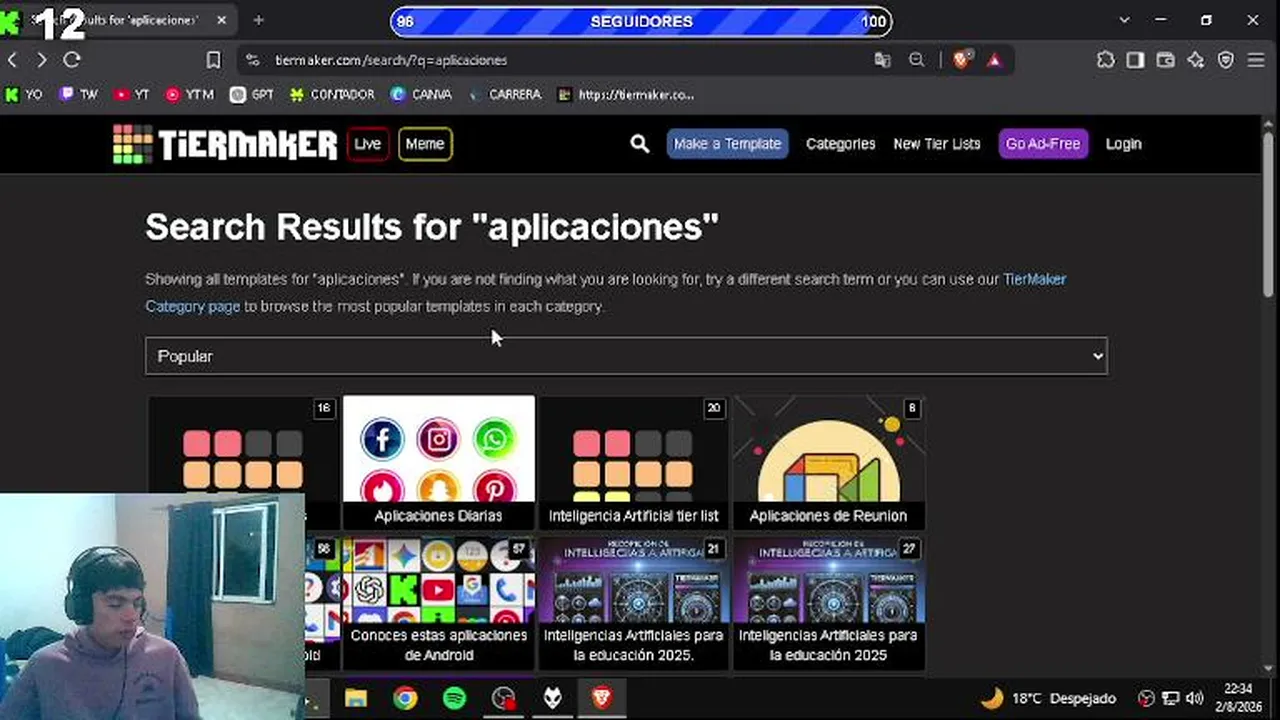This screenshot has width=1280, height=720.
Task: Click the address bar URL field
Action: (x=560, y=60)
